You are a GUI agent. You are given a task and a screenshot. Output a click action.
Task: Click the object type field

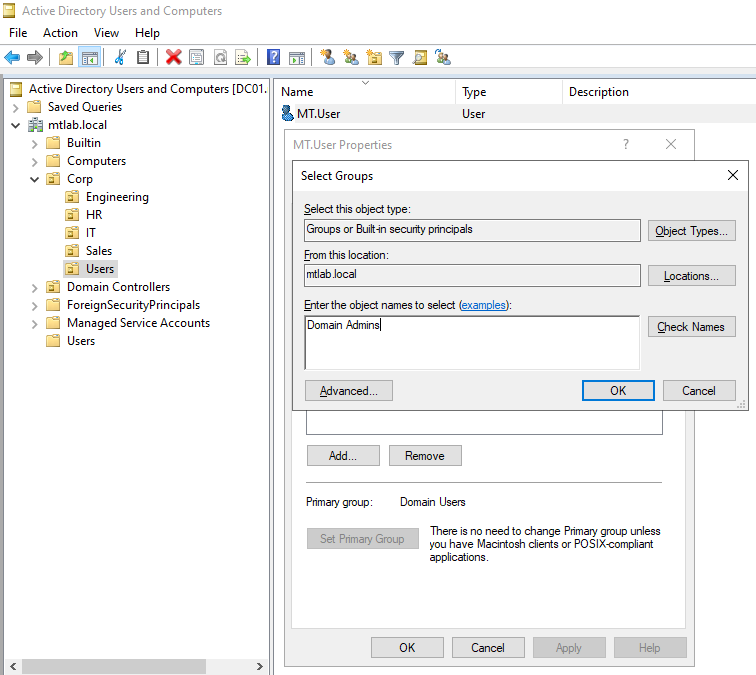(x=472, y=230)
